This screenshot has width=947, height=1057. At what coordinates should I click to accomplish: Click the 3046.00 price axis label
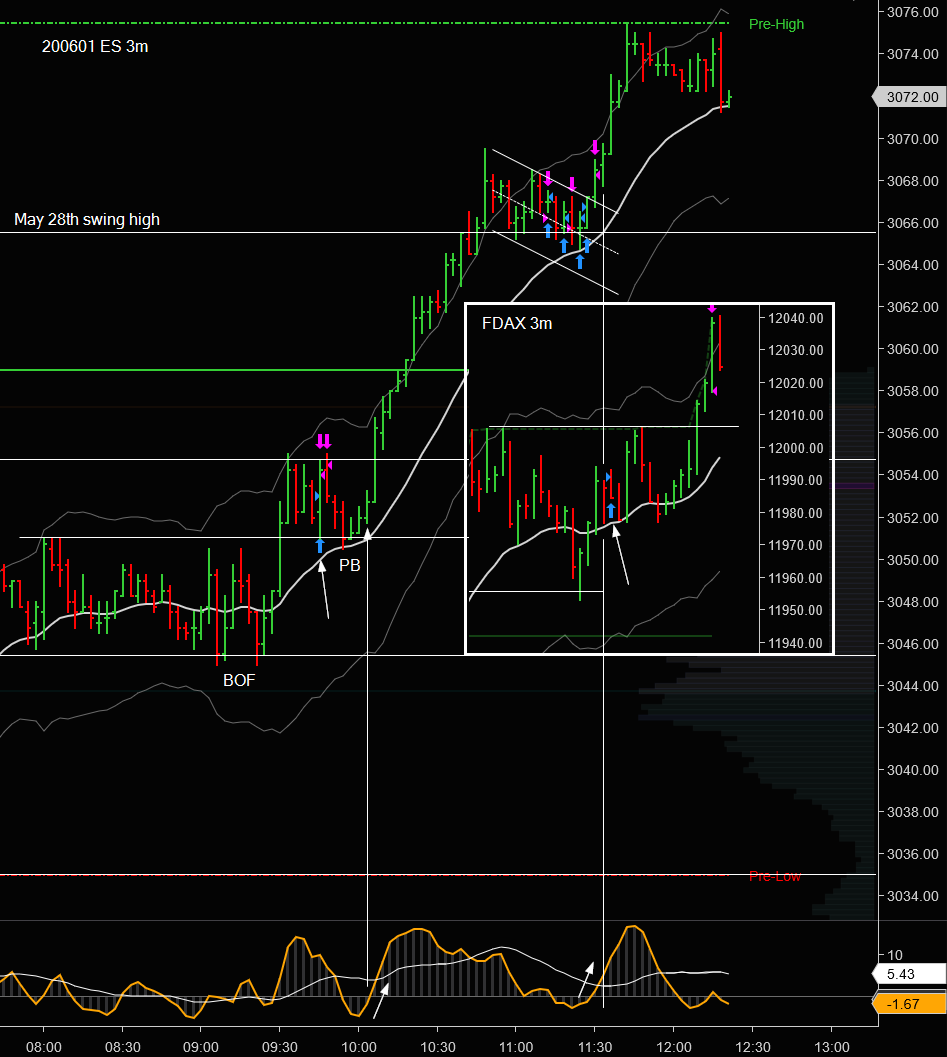(913, 644)
